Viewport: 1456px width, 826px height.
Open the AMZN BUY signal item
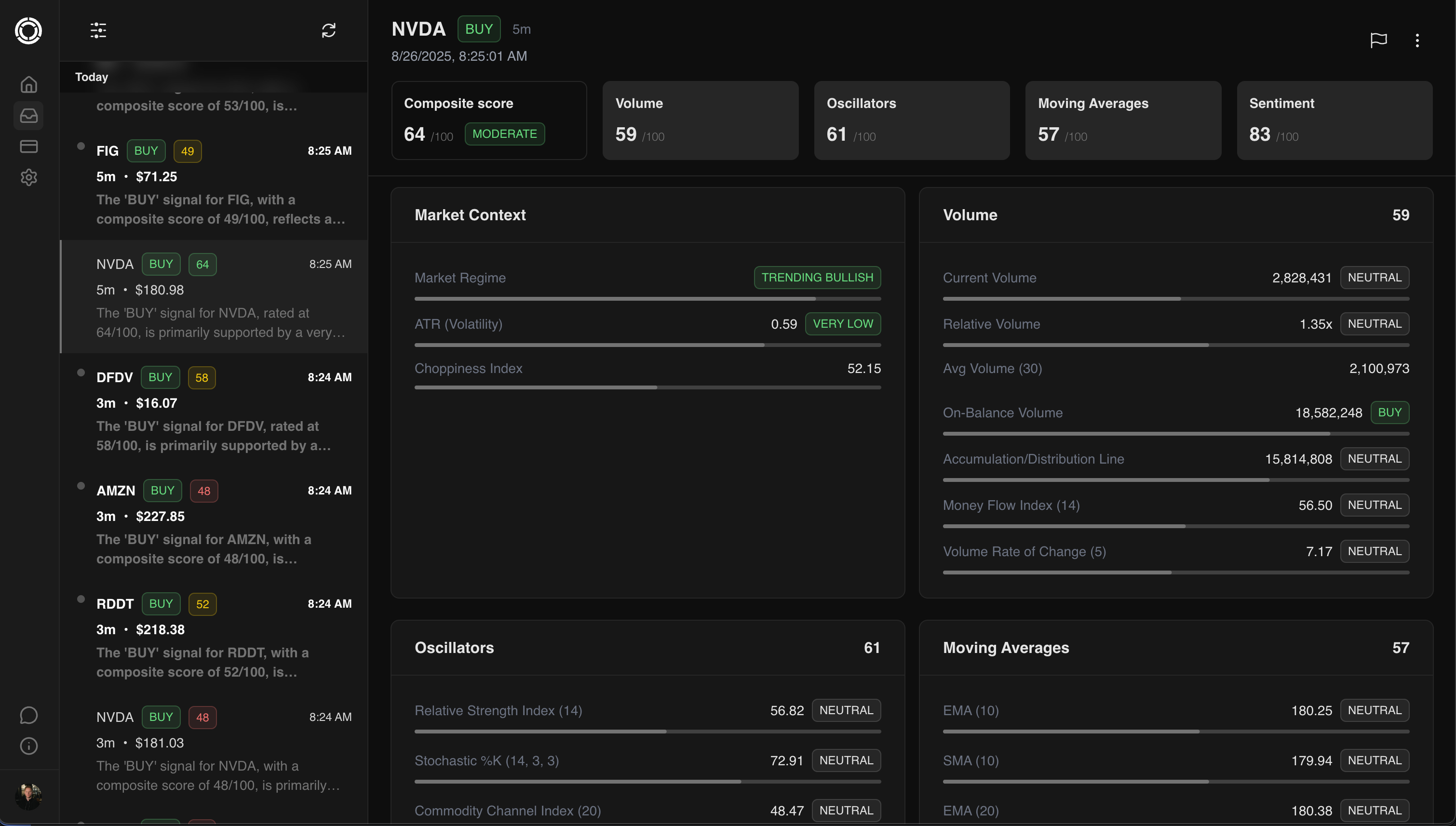click(215, 524)
